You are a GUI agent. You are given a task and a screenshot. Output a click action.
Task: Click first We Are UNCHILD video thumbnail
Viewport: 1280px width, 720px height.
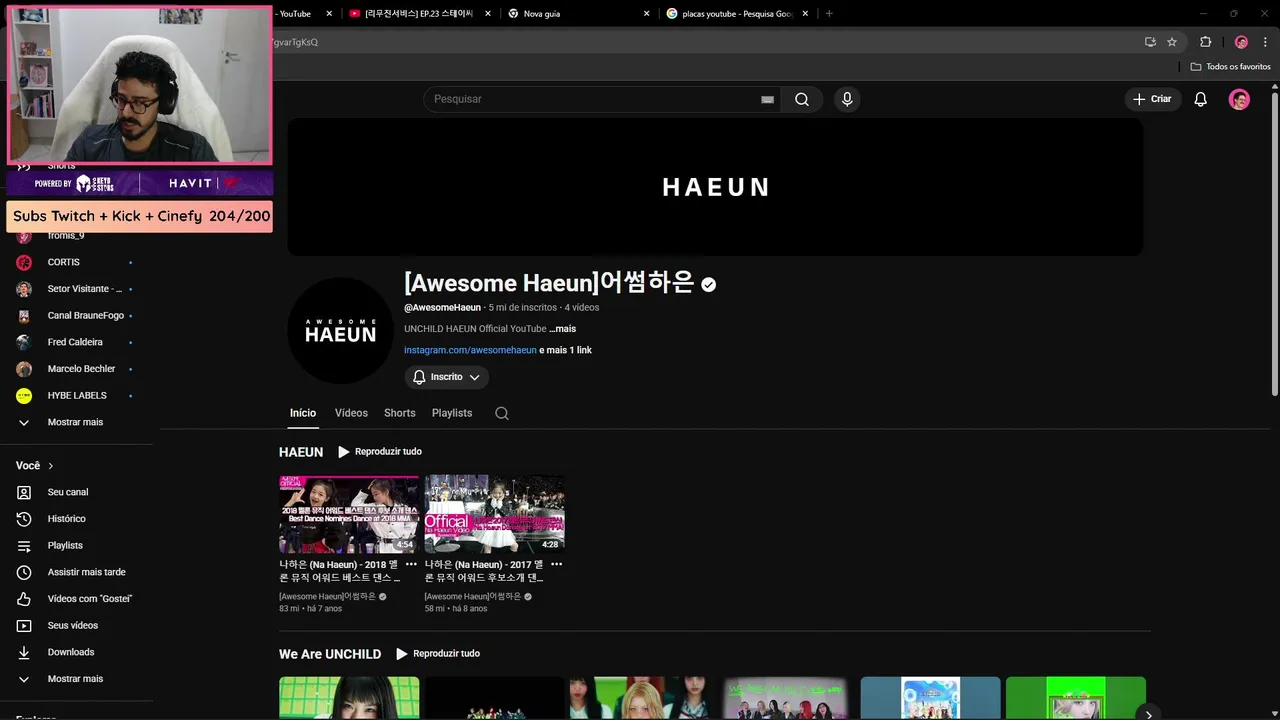349,698
